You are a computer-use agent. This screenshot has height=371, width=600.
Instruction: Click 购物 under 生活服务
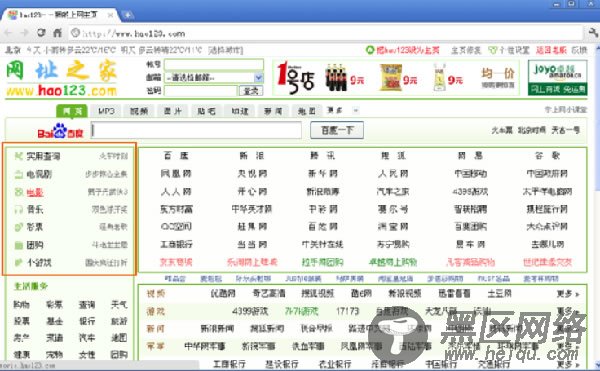21,304
